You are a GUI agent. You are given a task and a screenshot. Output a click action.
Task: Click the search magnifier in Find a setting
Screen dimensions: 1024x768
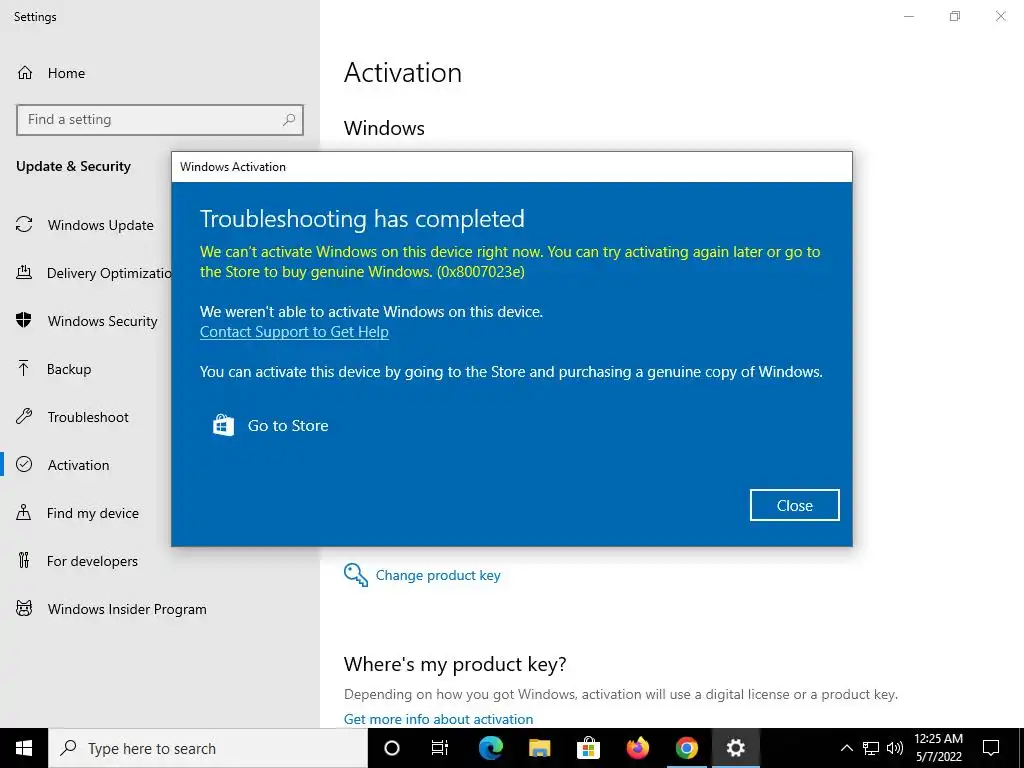[289, 120]
